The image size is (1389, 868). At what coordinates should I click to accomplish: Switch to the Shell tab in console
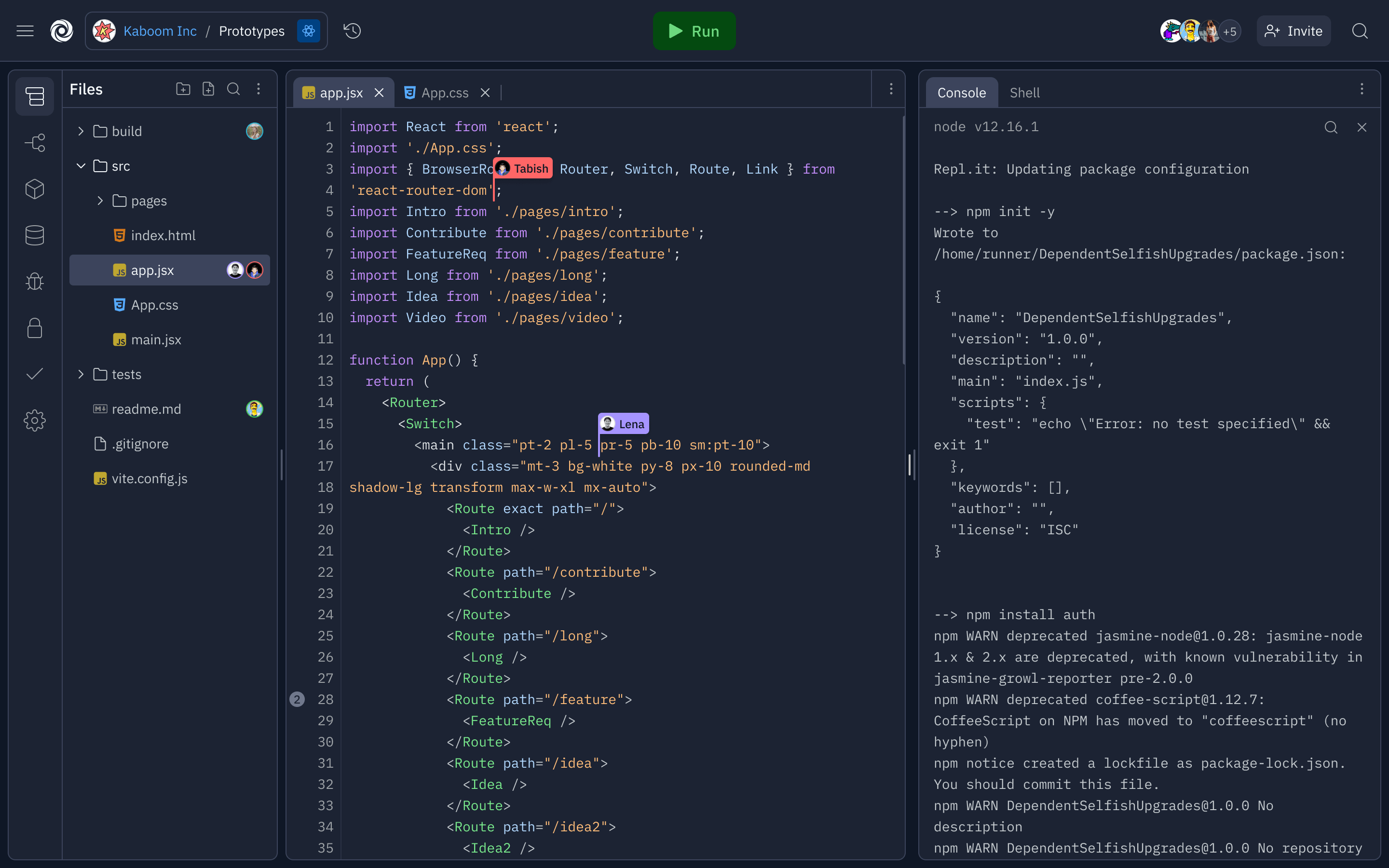pos(1025,92)
